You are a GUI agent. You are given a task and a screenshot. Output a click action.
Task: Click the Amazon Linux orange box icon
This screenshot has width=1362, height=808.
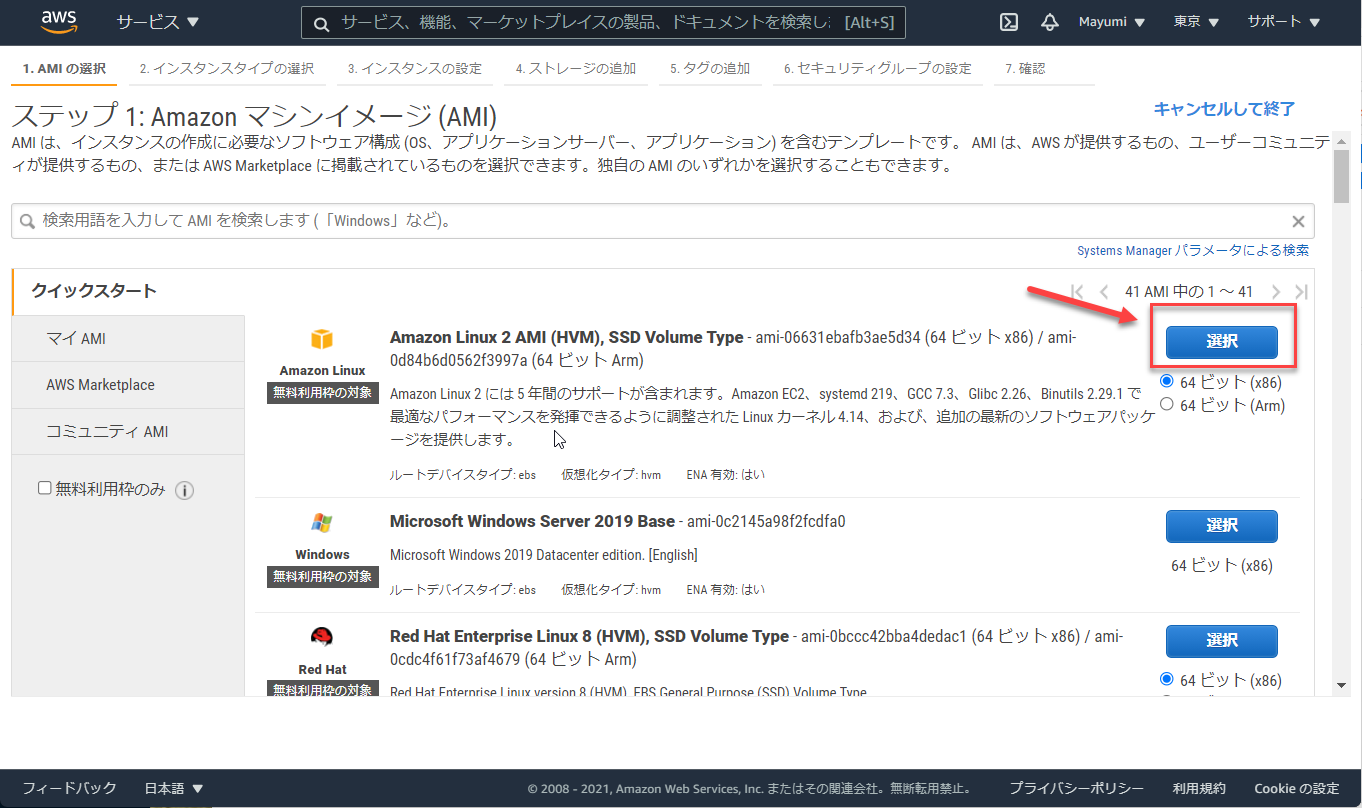coord(321,339)
